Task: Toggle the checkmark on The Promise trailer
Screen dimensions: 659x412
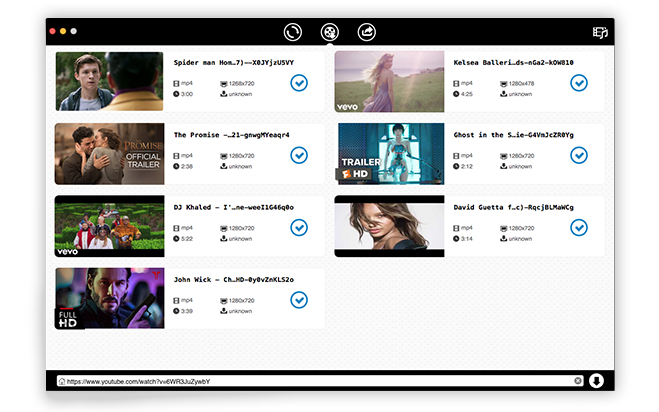Action: pos(298,155)
